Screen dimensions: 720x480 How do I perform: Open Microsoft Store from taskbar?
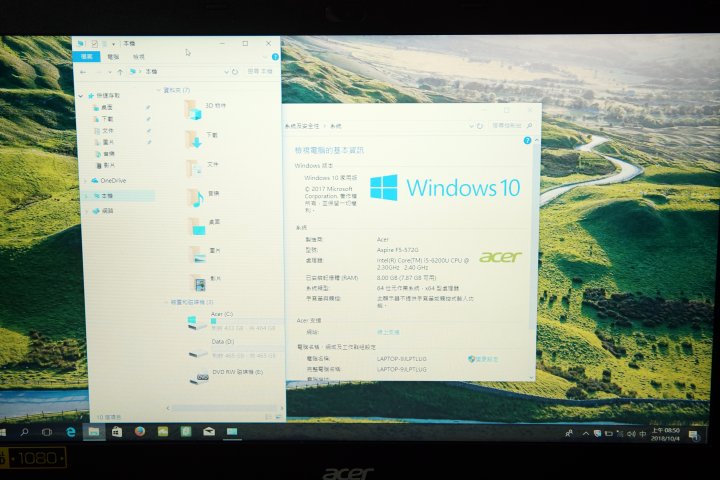point(117,432)
